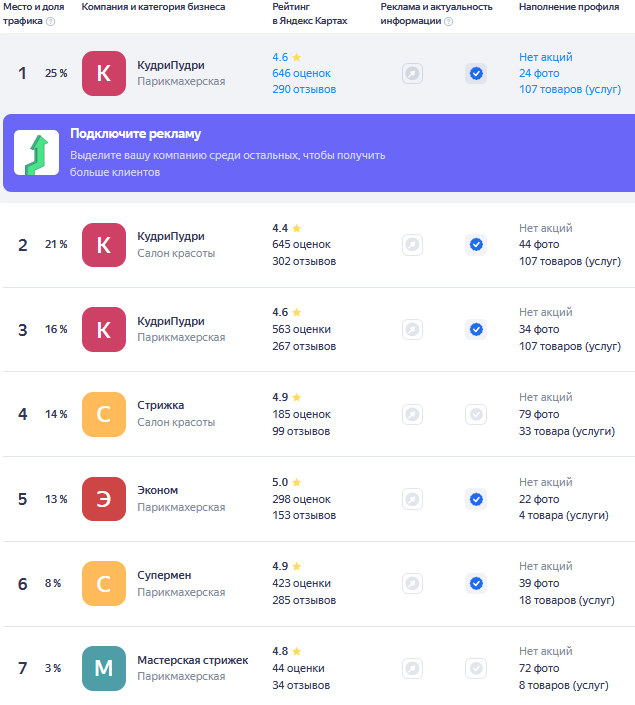Click the '18 товаров (услуг)' text
The height and width of the screenshot is (705, 635).
click(567, 600)
